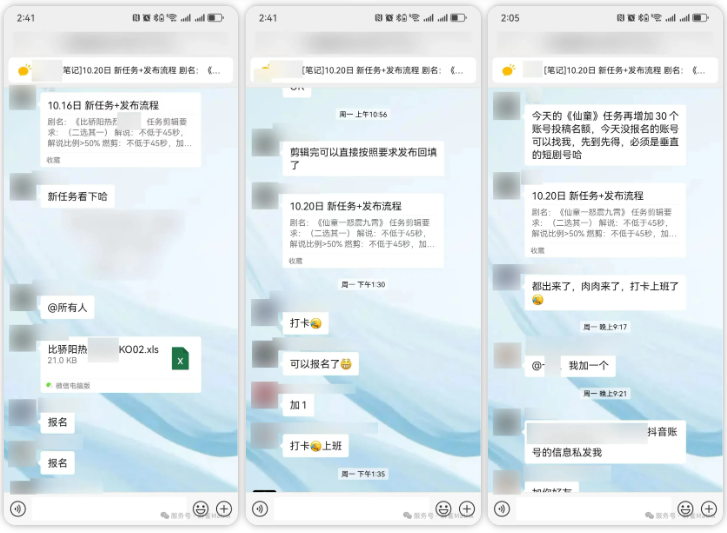This screenshot has width=727, height=533.
Task: Tap voice input icon in right phone
Action: click(x=502, y=508)
